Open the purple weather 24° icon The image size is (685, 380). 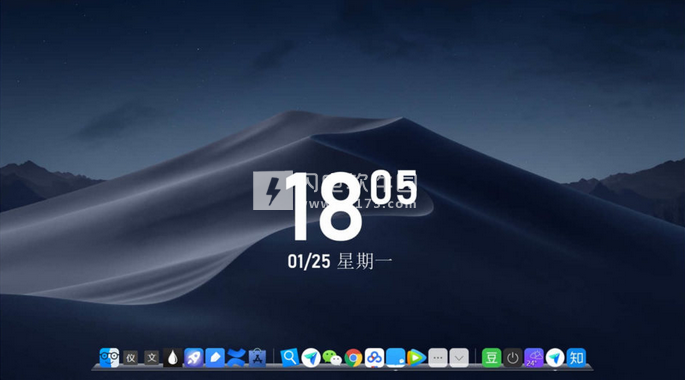533,358
